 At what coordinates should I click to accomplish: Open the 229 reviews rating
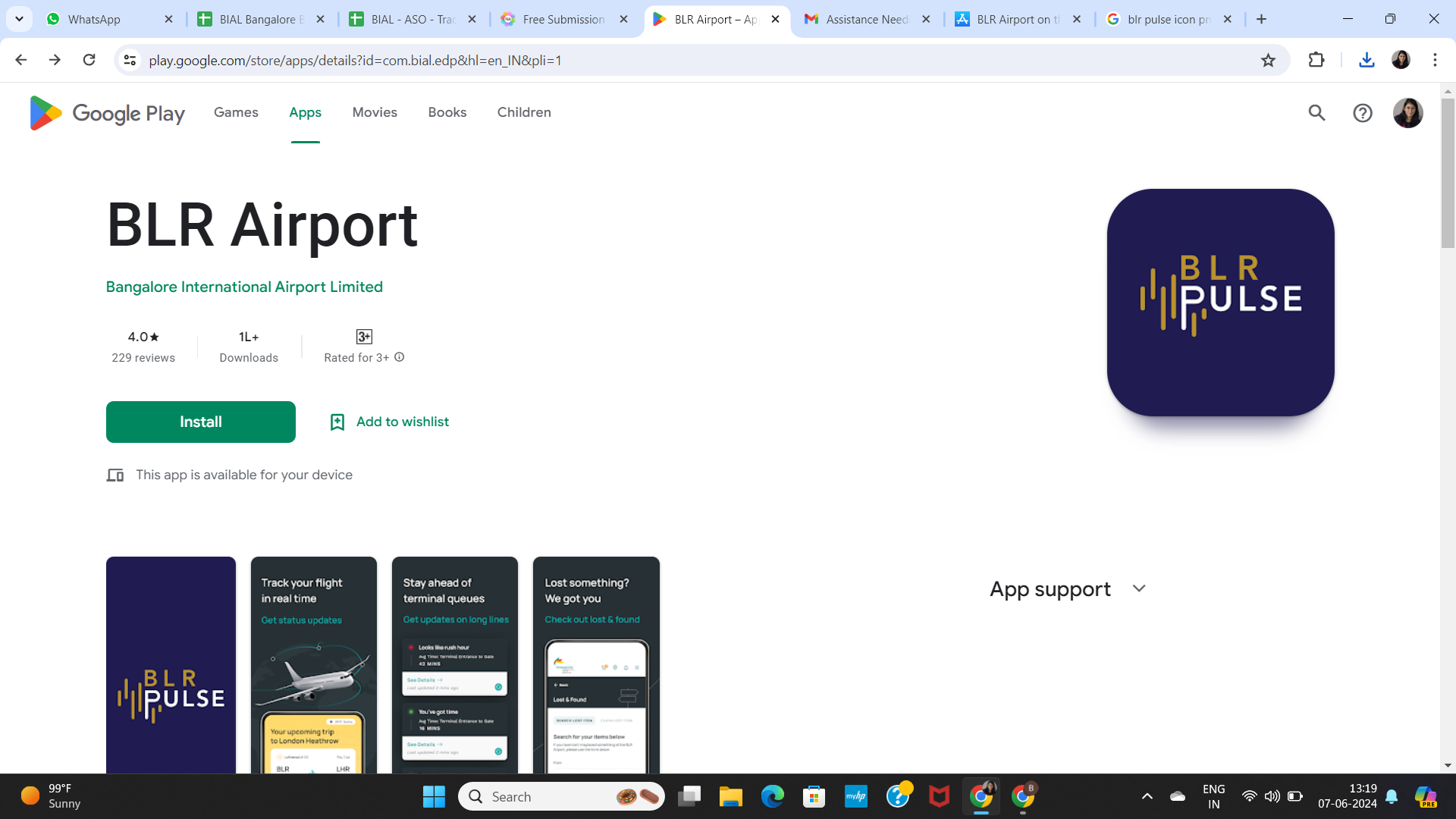tap(143, 347)
